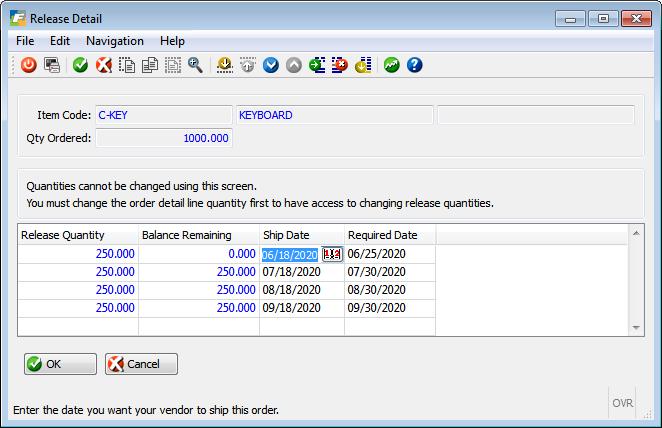Click the Ship Date column header
Image resolution: width=662 pixels, height=428 pixels.
coord(302,235)
